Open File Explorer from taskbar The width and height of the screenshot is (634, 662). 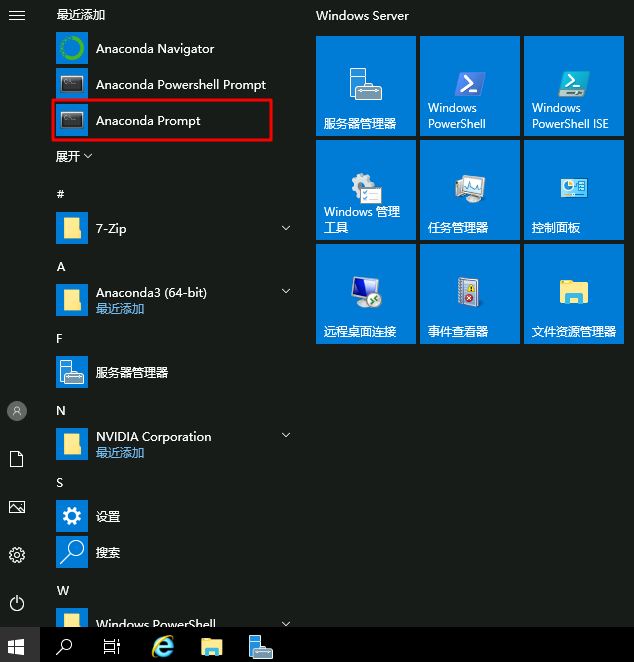(x=211, y=646)
